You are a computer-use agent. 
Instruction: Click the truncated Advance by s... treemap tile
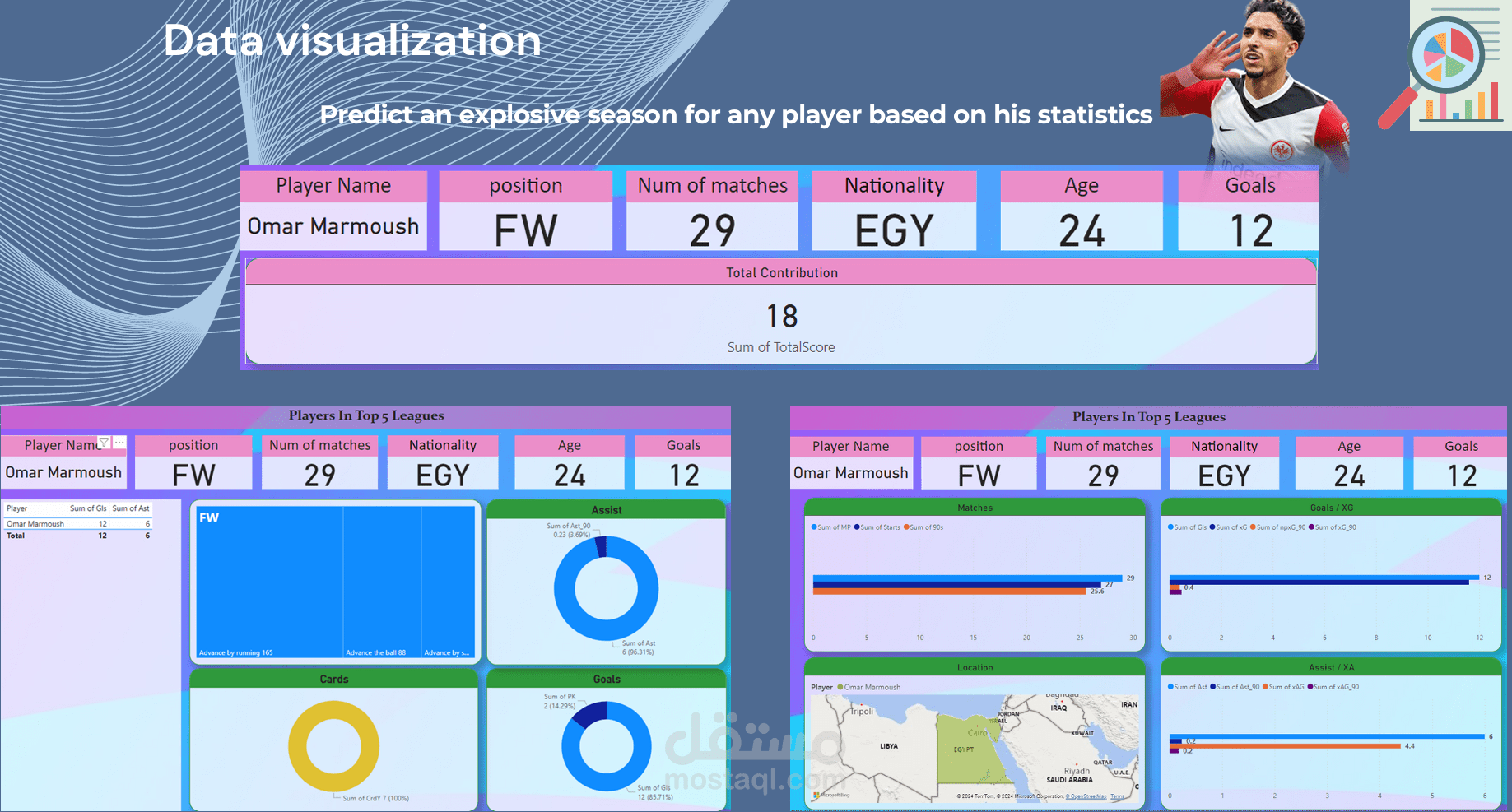[449, 582]
